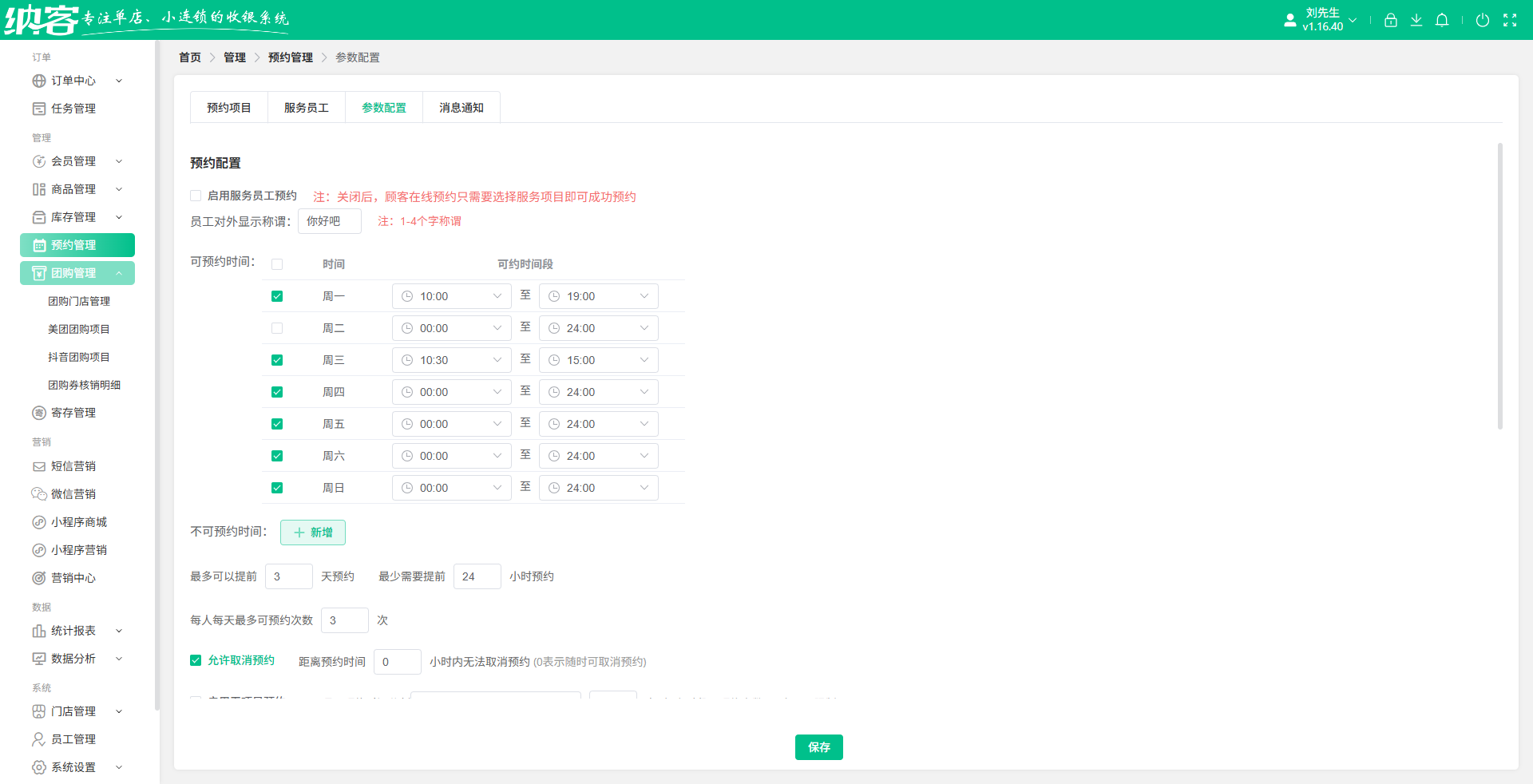Click the 预约管理 calendar icon

pos(39,245)
